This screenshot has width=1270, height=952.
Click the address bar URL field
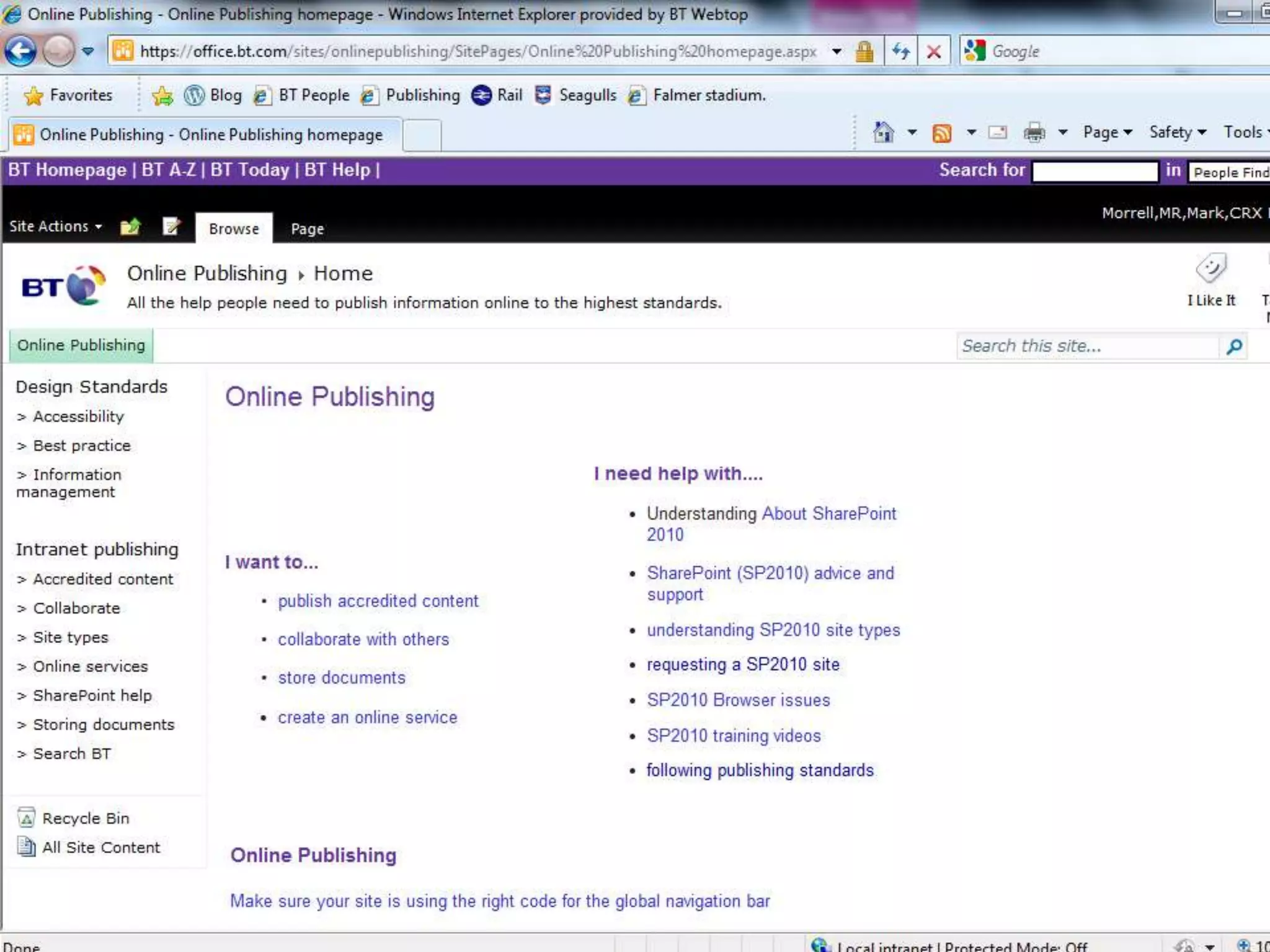[x=477, y=51]
